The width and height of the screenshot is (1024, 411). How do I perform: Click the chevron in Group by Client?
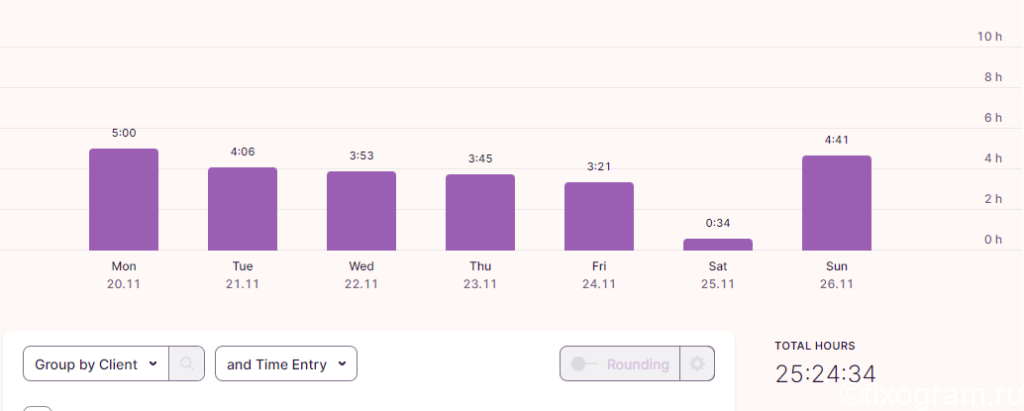coord(153,364)
